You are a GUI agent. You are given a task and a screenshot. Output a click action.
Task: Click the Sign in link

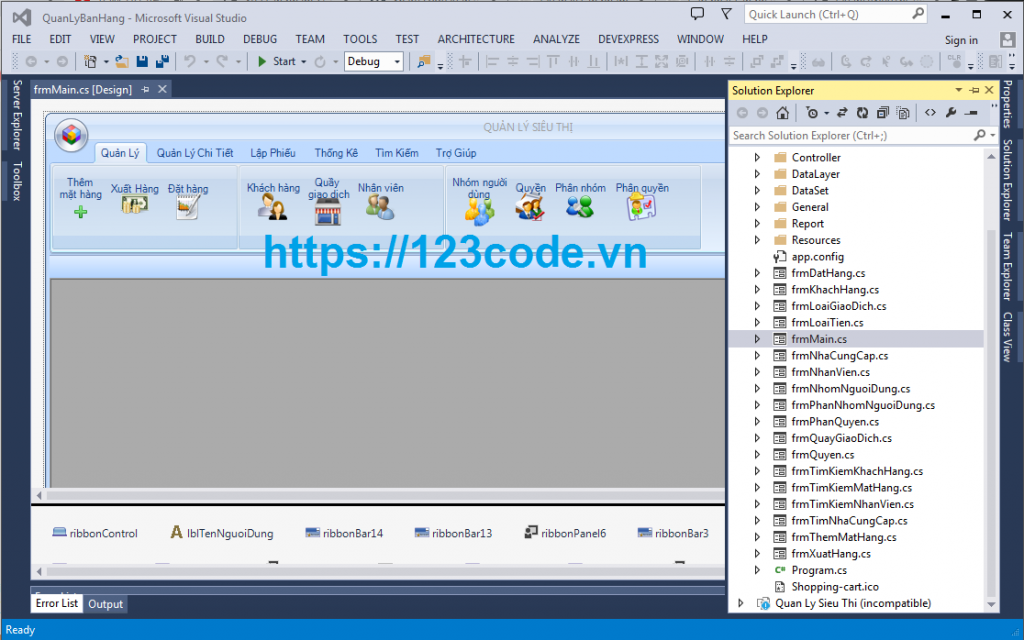[960, 39]
